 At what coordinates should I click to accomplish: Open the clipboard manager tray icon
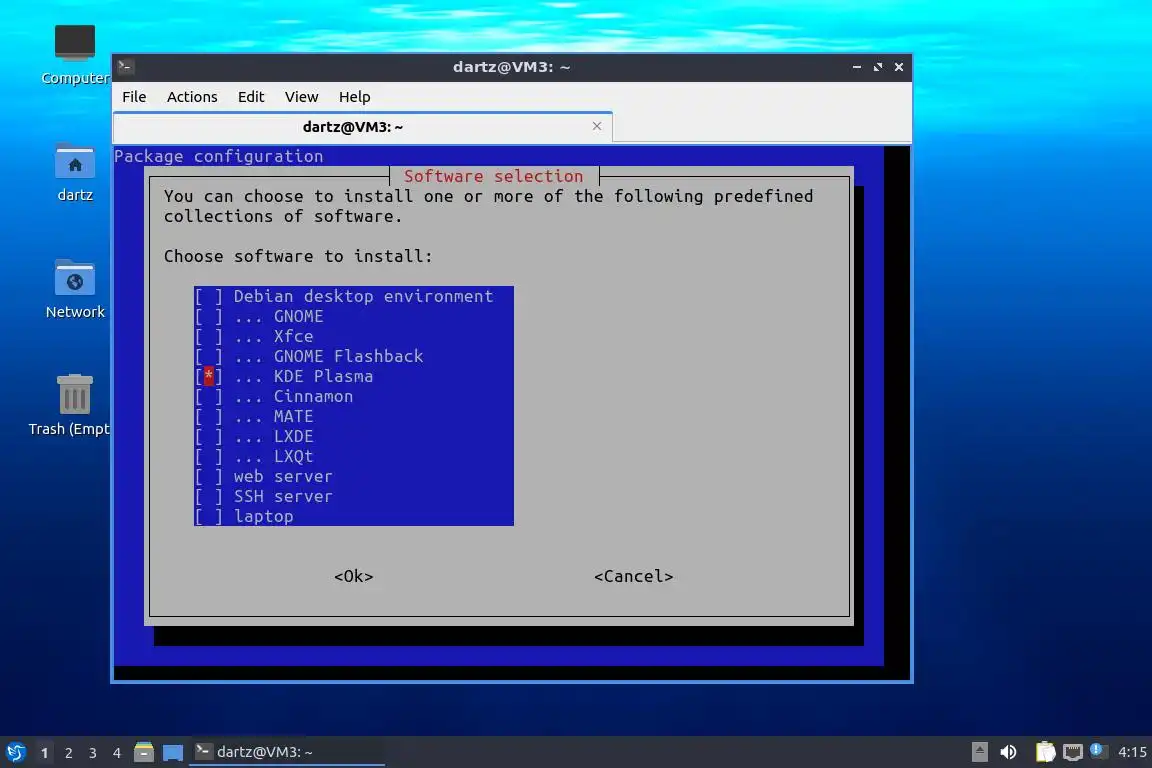1045,752
